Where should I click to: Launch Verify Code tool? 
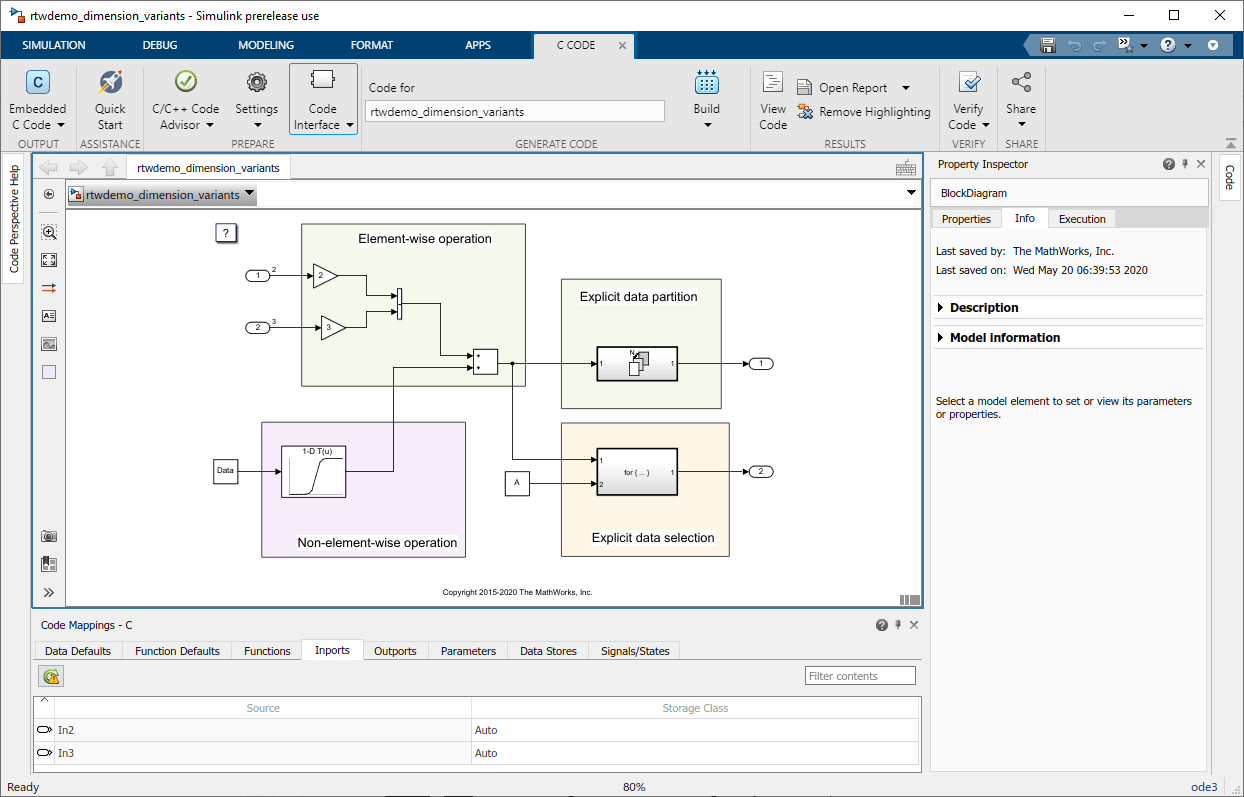pyautogui.click(x=968, y=98)
